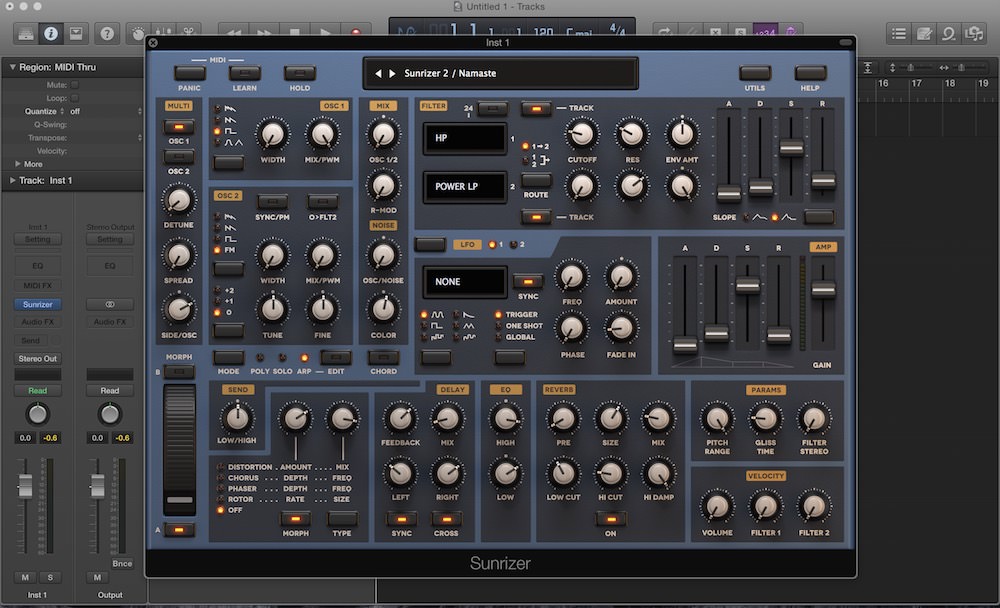
Task: Click the Stereo Out output slot
Action: tap(38, 359)
